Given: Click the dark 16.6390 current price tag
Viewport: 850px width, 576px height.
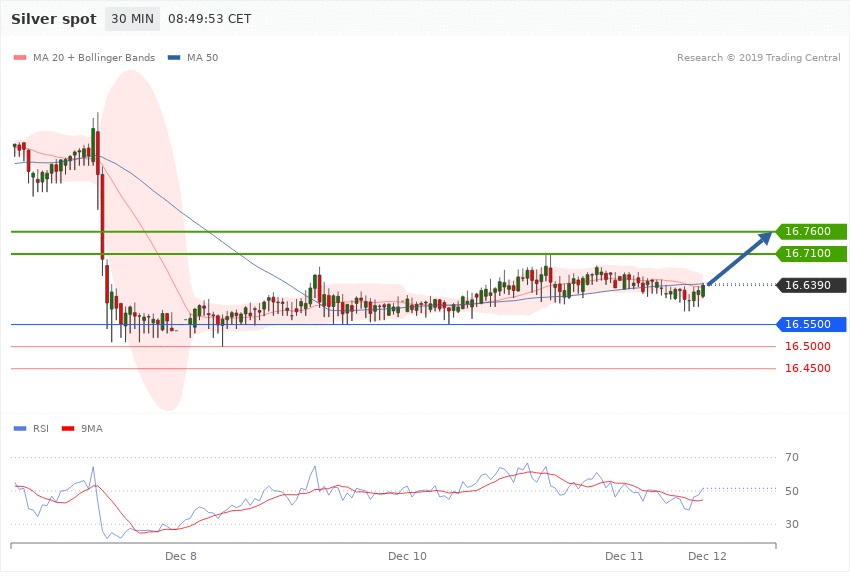Looking at the screenshot, I should [x=810, y=285].
